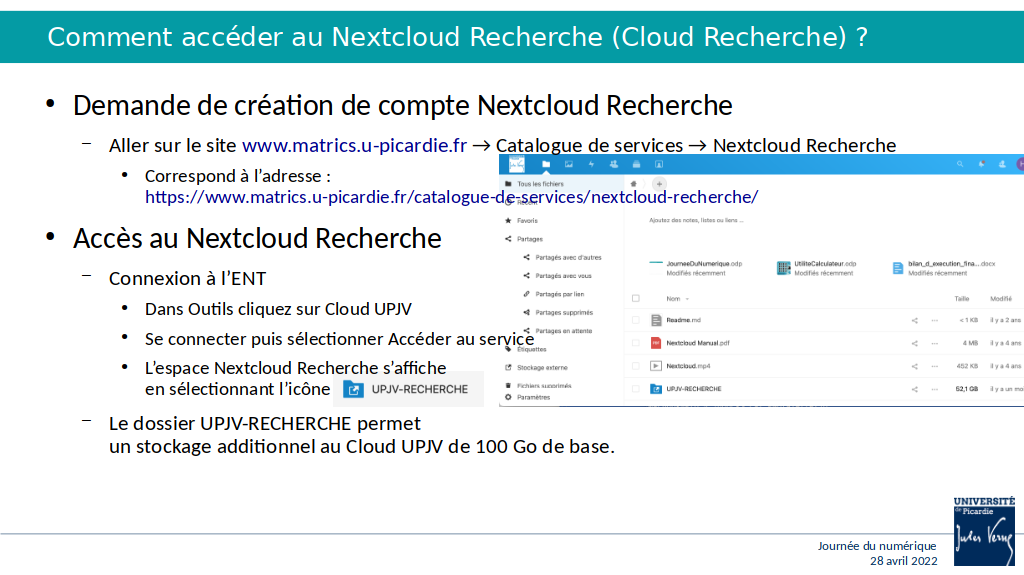Viewport: 1024px width, 575px height.
Task: Select Partagés par lien in sidebar
Action: (x=560, y=294)
